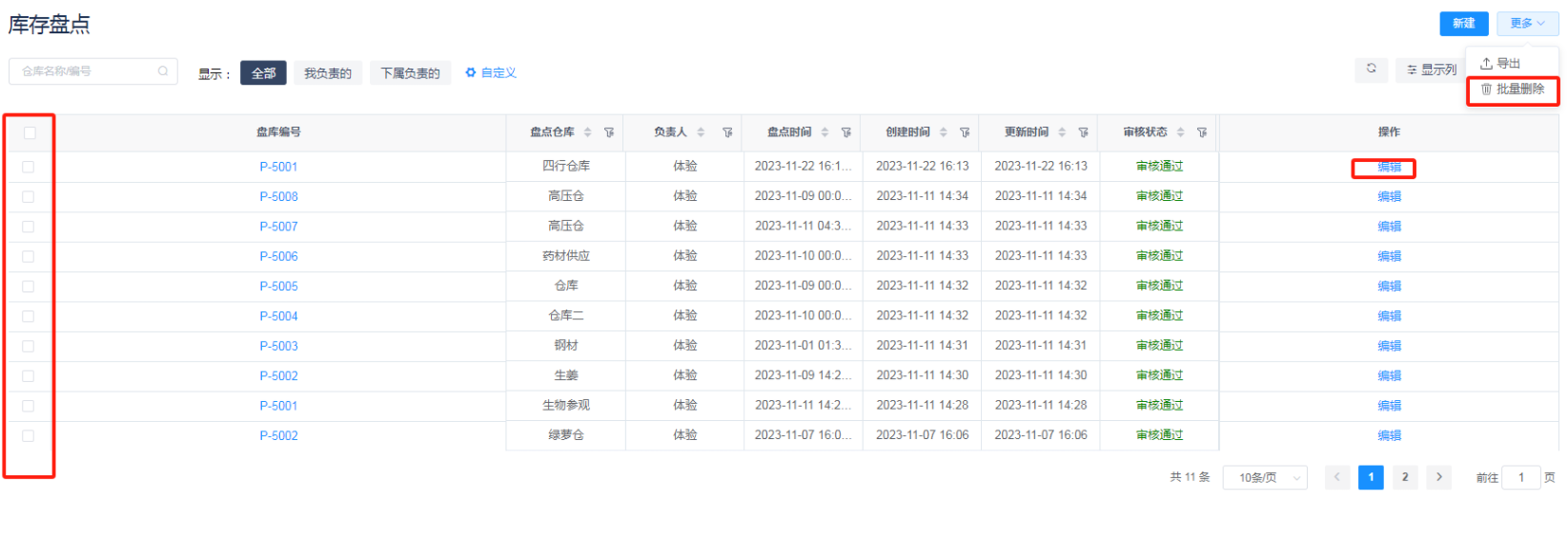Sort by the 创建时间 column arrows

pyautogui.click(x=944, y=132)
